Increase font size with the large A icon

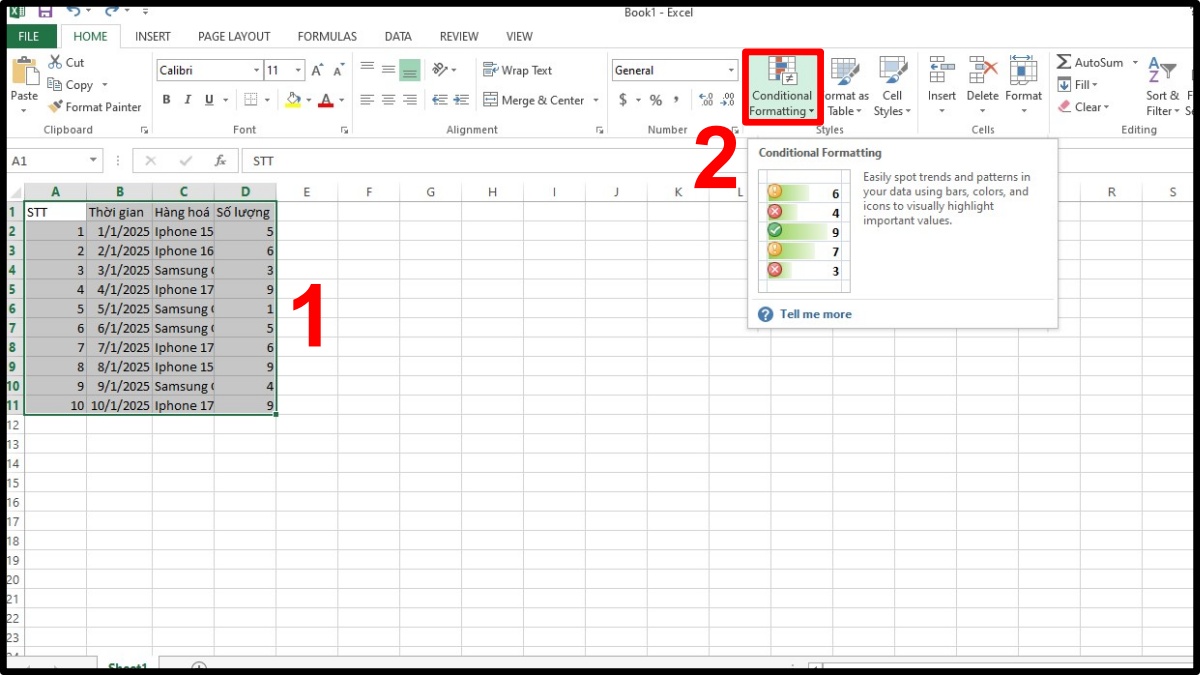pyautogui.click(x=317, y=70)
